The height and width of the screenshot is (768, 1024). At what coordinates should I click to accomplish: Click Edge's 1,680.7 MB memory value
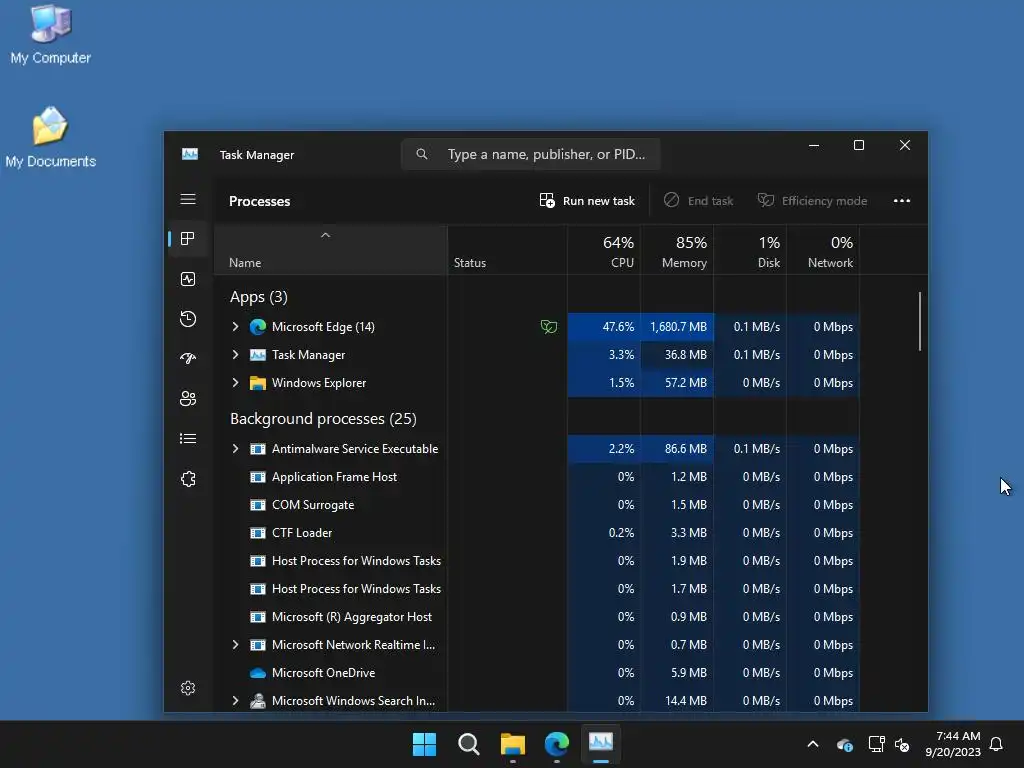pos(677,327)
